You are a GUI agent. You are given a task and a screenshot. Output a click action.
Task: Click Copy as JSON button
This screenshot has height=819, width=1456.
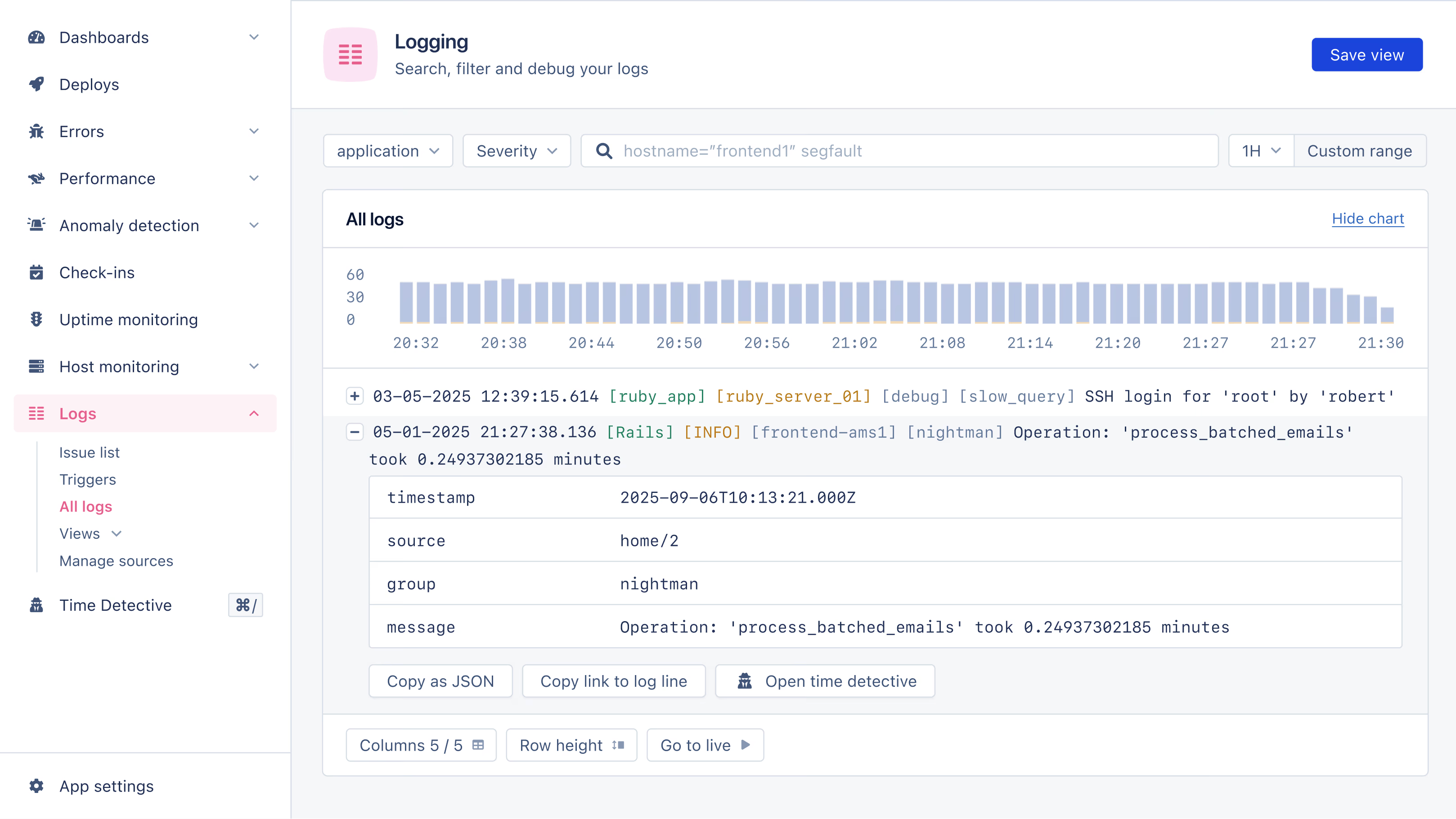click(440, 681)
